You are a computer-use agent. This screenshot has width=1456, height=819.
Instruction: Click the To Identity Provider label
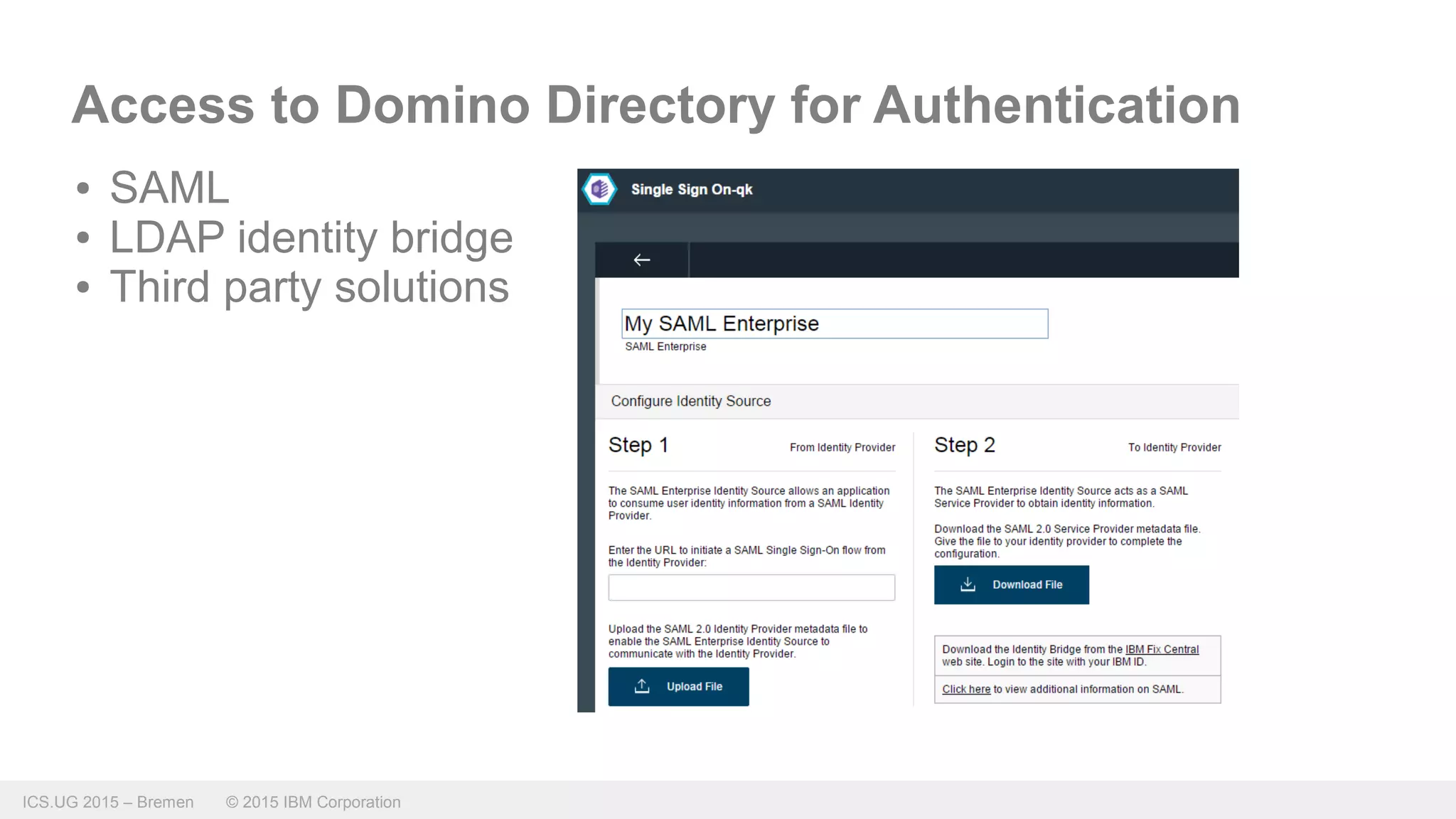1174,447
